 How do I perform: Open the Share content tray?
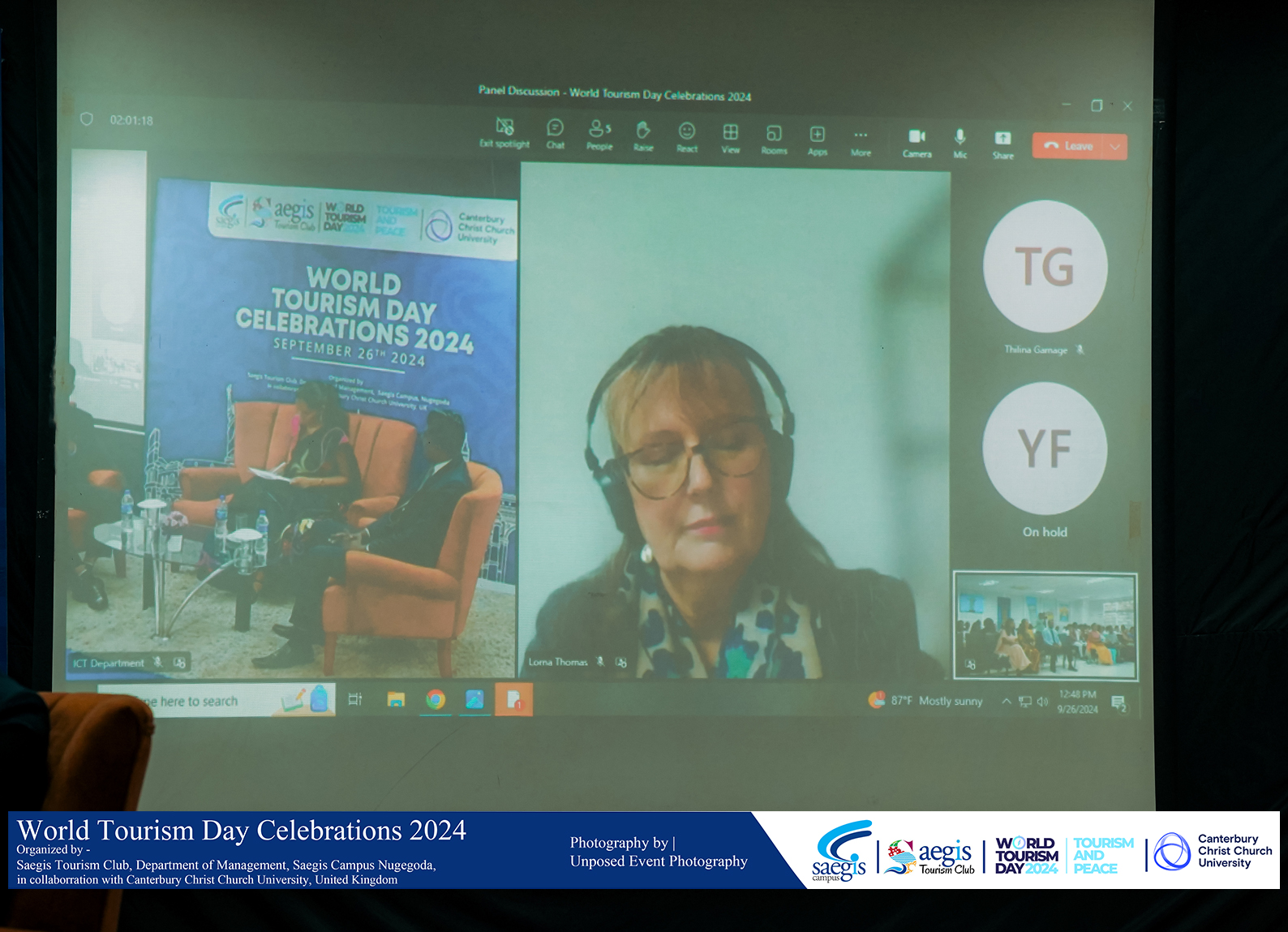tap(1003, 144)
